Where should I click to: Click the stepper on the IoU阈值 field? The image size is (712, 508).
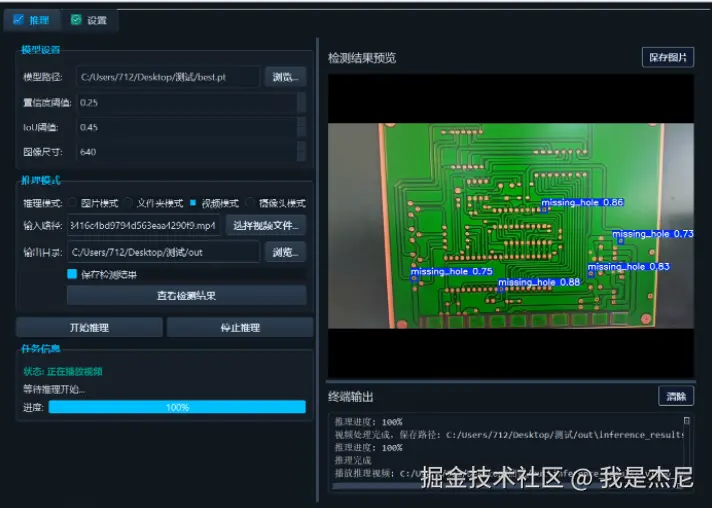[301, 127]
